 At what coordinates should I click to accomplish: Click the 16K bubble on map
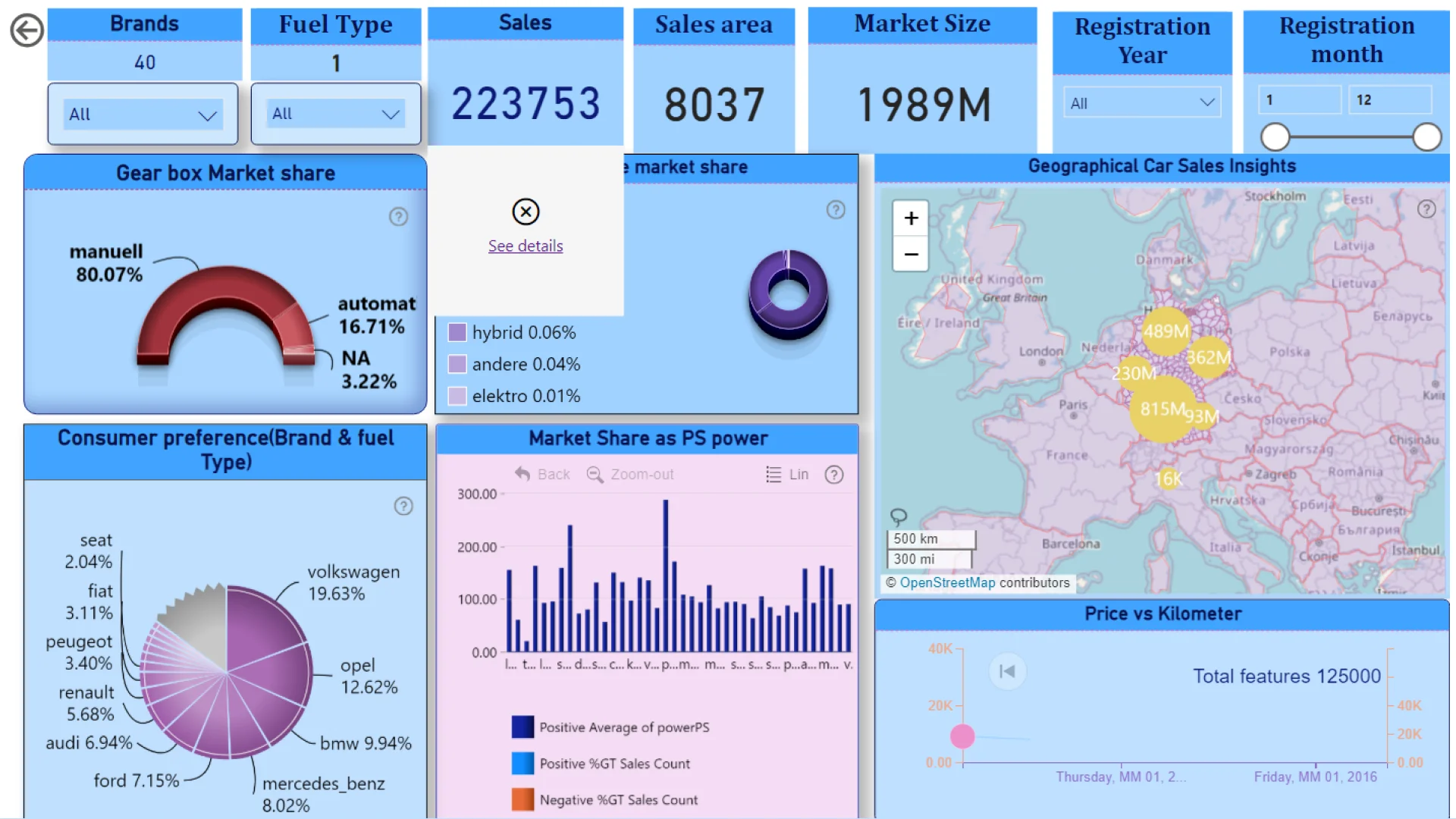pos(1169,479)
